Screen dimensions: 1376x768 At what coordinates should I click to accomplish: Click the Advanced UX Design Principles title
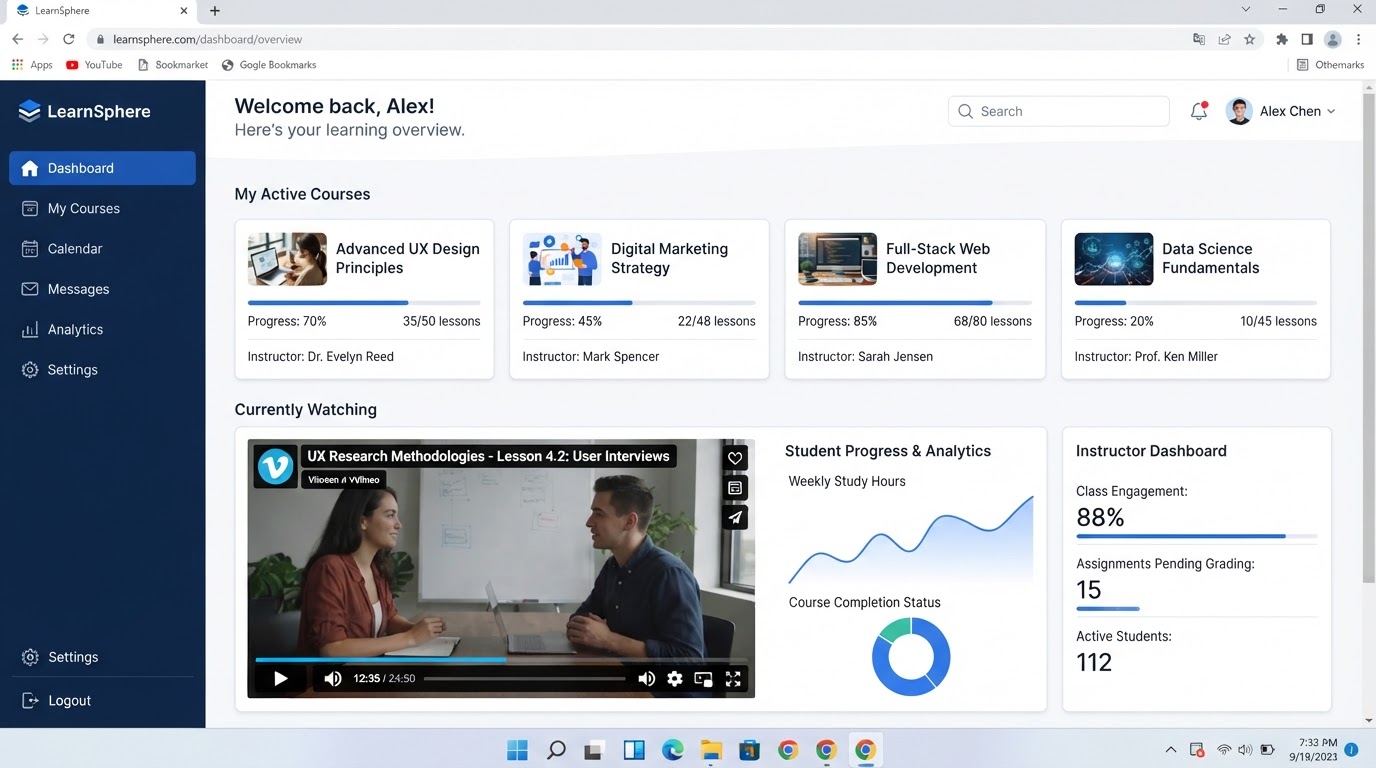[x=408, y=258]
